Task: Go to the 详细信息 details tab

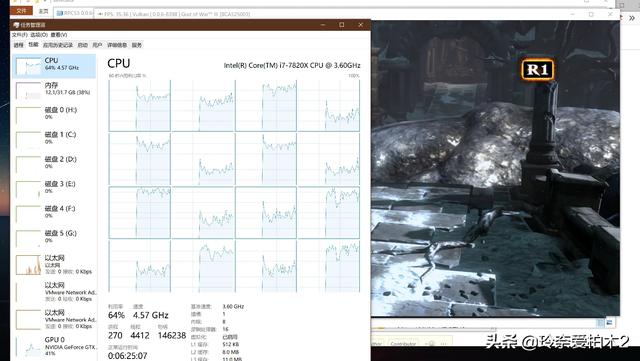Action: point(117,45)
